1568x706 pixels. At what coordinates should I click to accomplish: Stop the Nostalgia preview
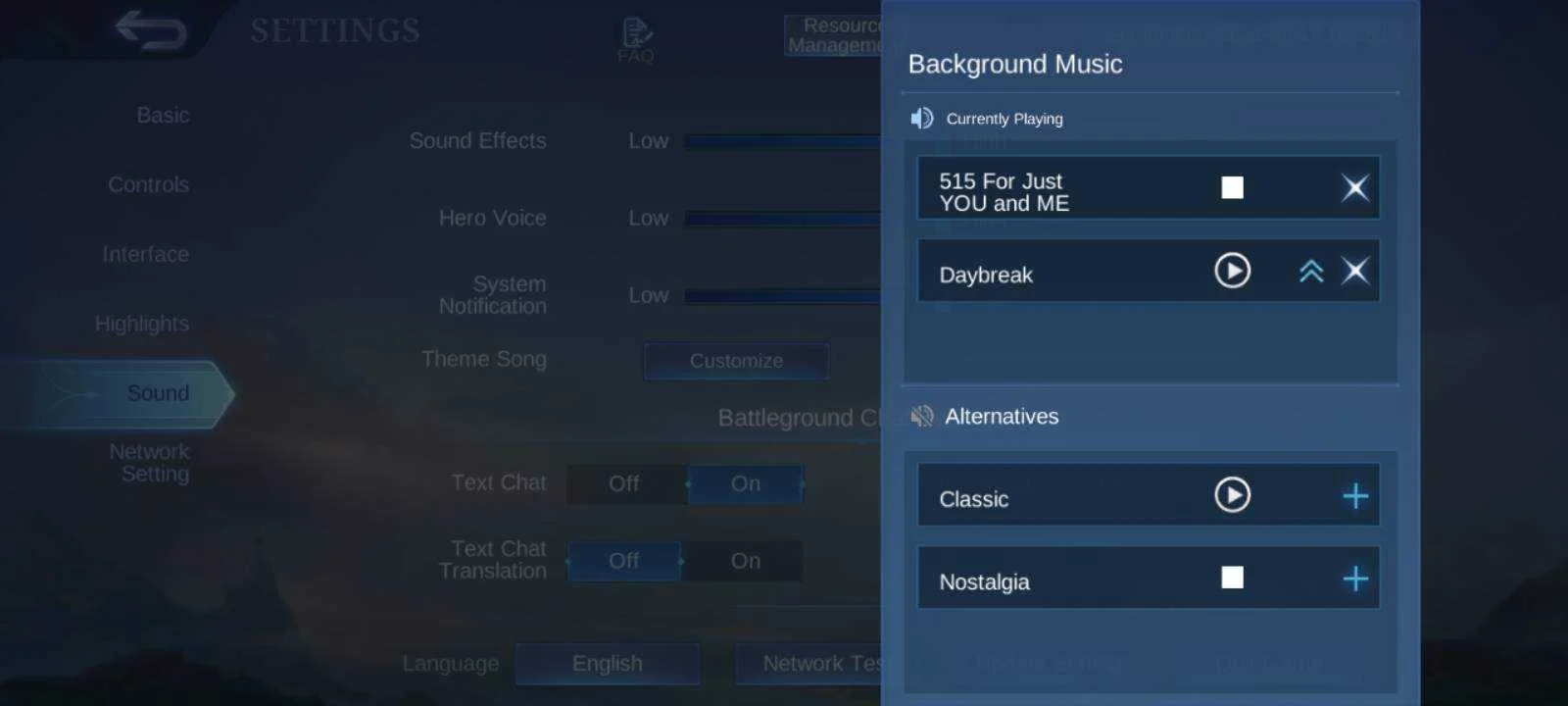click(x=1232, y=578)
